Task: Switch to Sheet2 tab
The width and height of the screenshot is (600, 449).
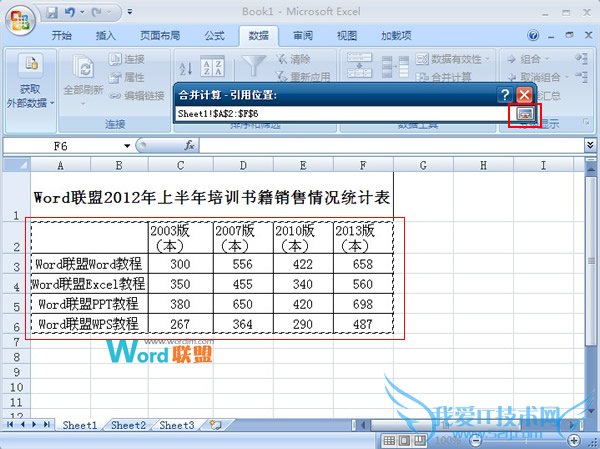Action: (x=128, y=425)
